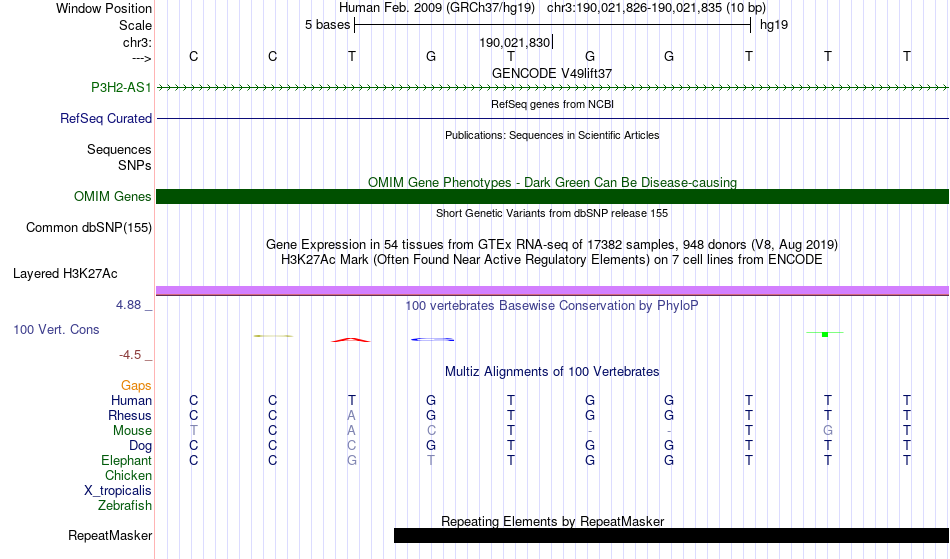
Task: Click the P3H2-AS1 gene label
Action: 121,88
